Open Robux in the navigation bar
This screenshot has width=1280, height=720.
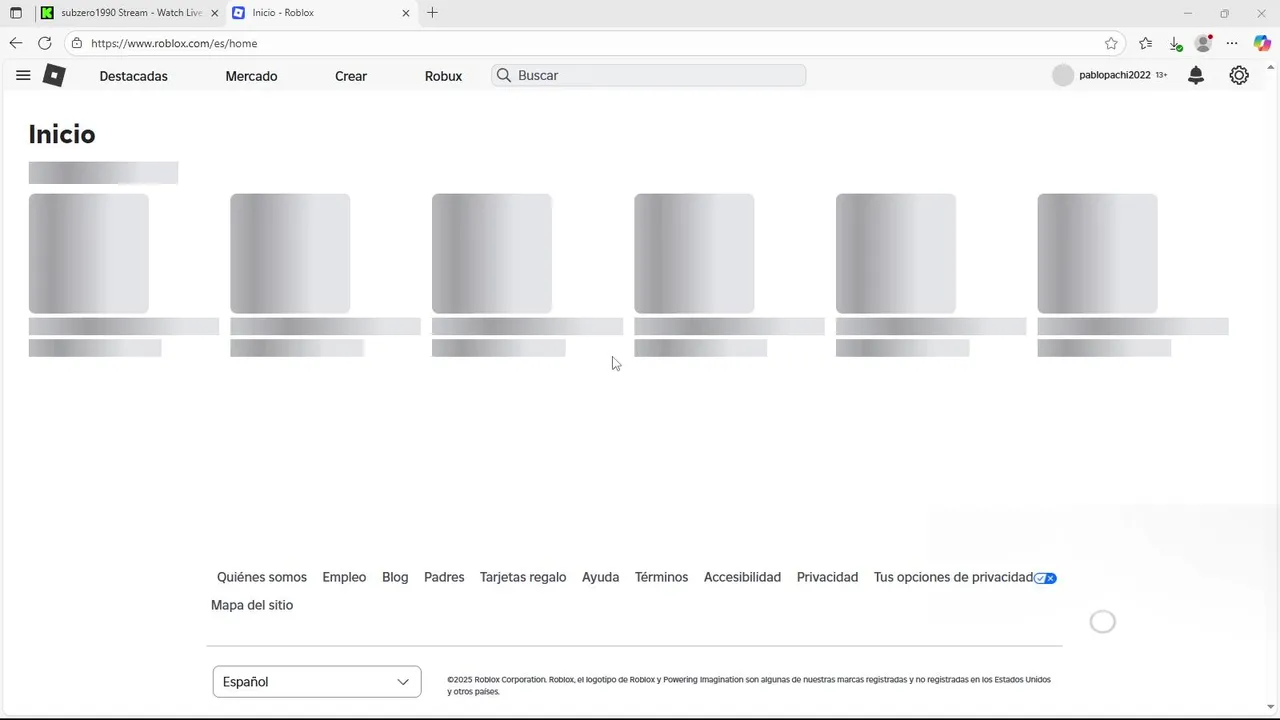pos(443,76)
